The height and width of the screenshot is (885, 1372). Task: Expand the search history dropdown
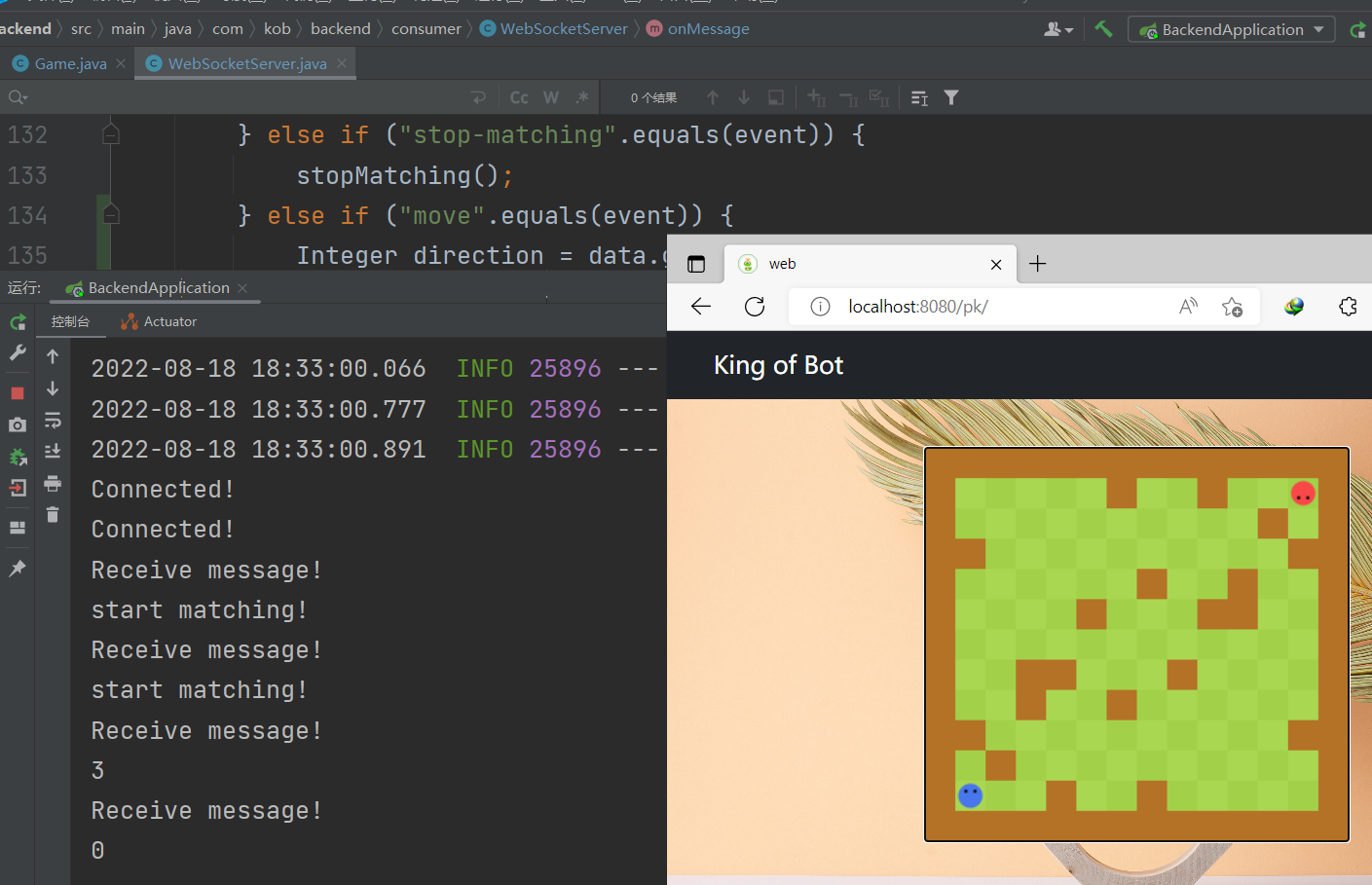(18, 97)
